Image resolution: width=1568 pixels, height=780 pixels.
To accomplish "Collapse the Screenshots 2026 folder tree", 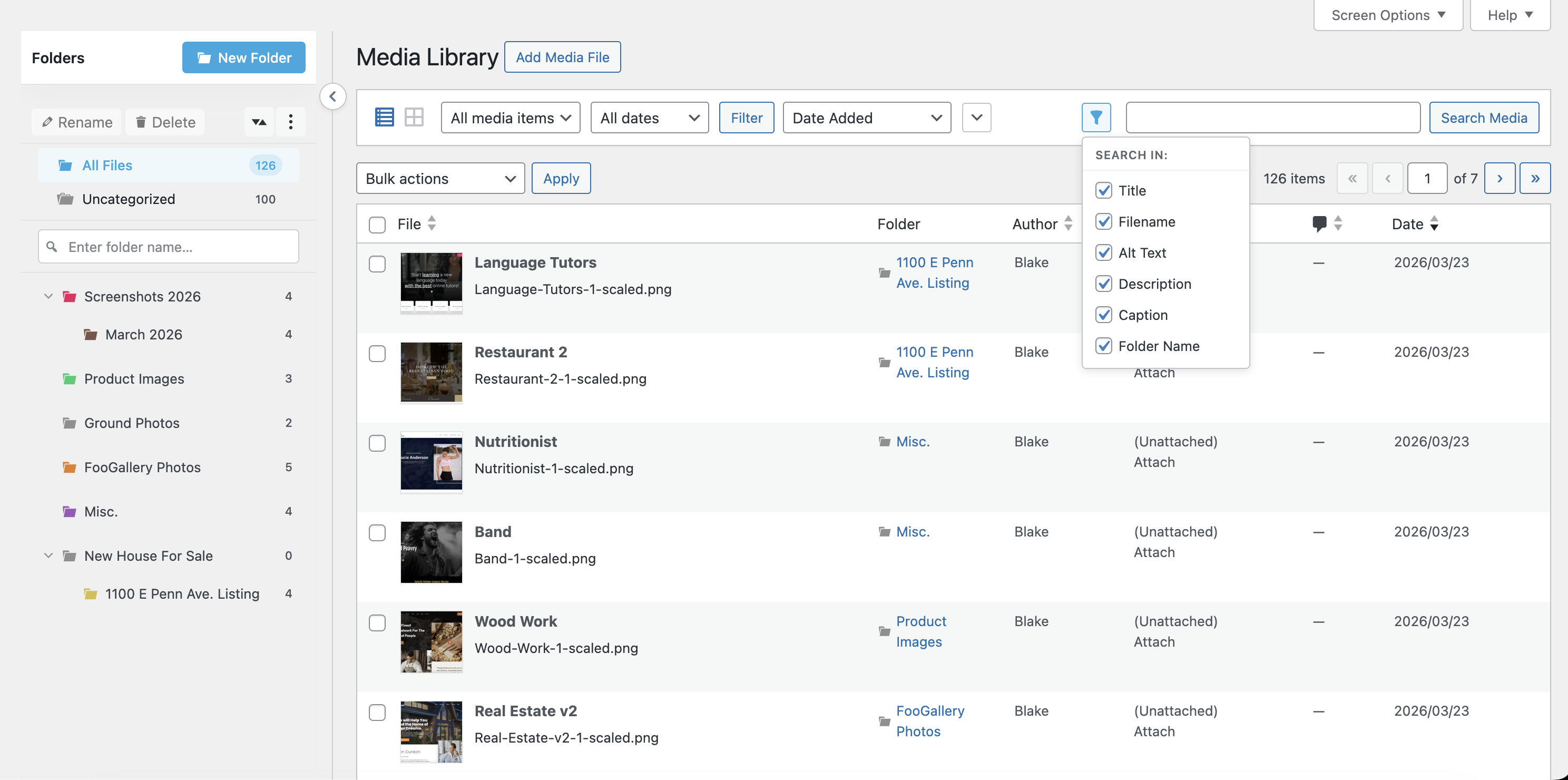I will 48,297.
